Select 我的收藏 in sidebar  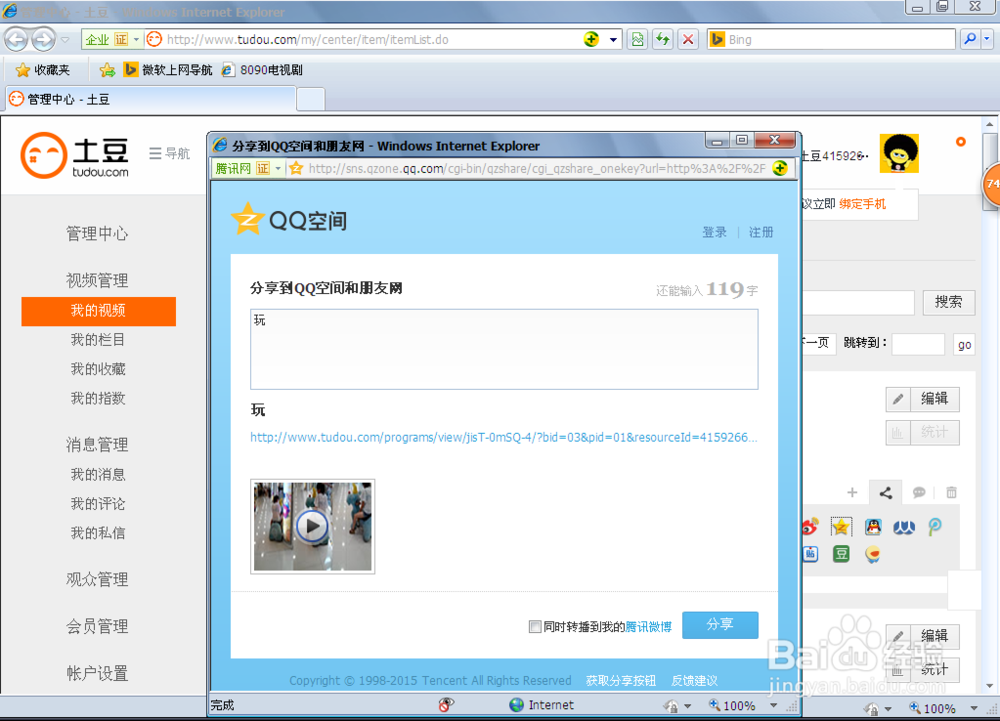coord(98,369)
